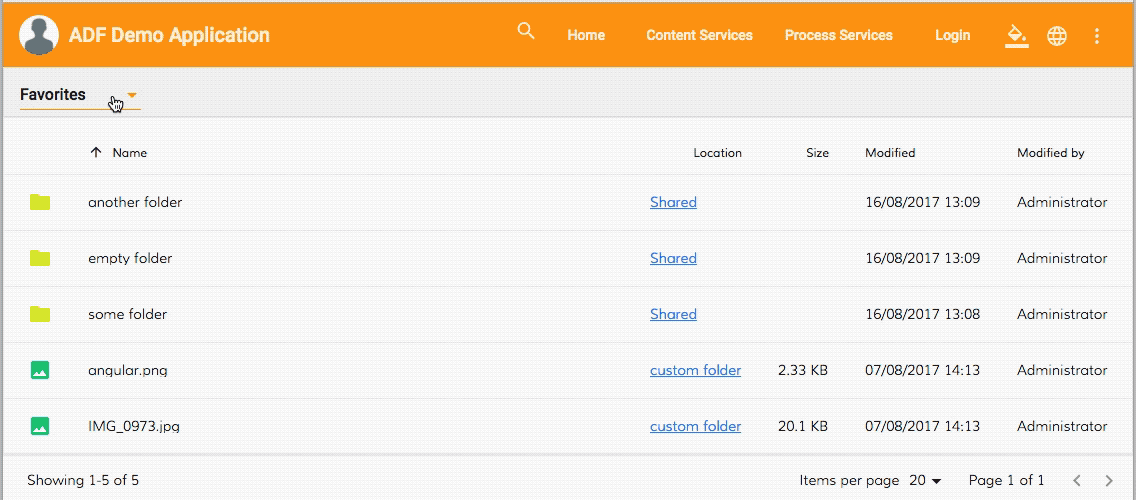
Task: Open the Items per page dropdown
Action: pos(925,481)
